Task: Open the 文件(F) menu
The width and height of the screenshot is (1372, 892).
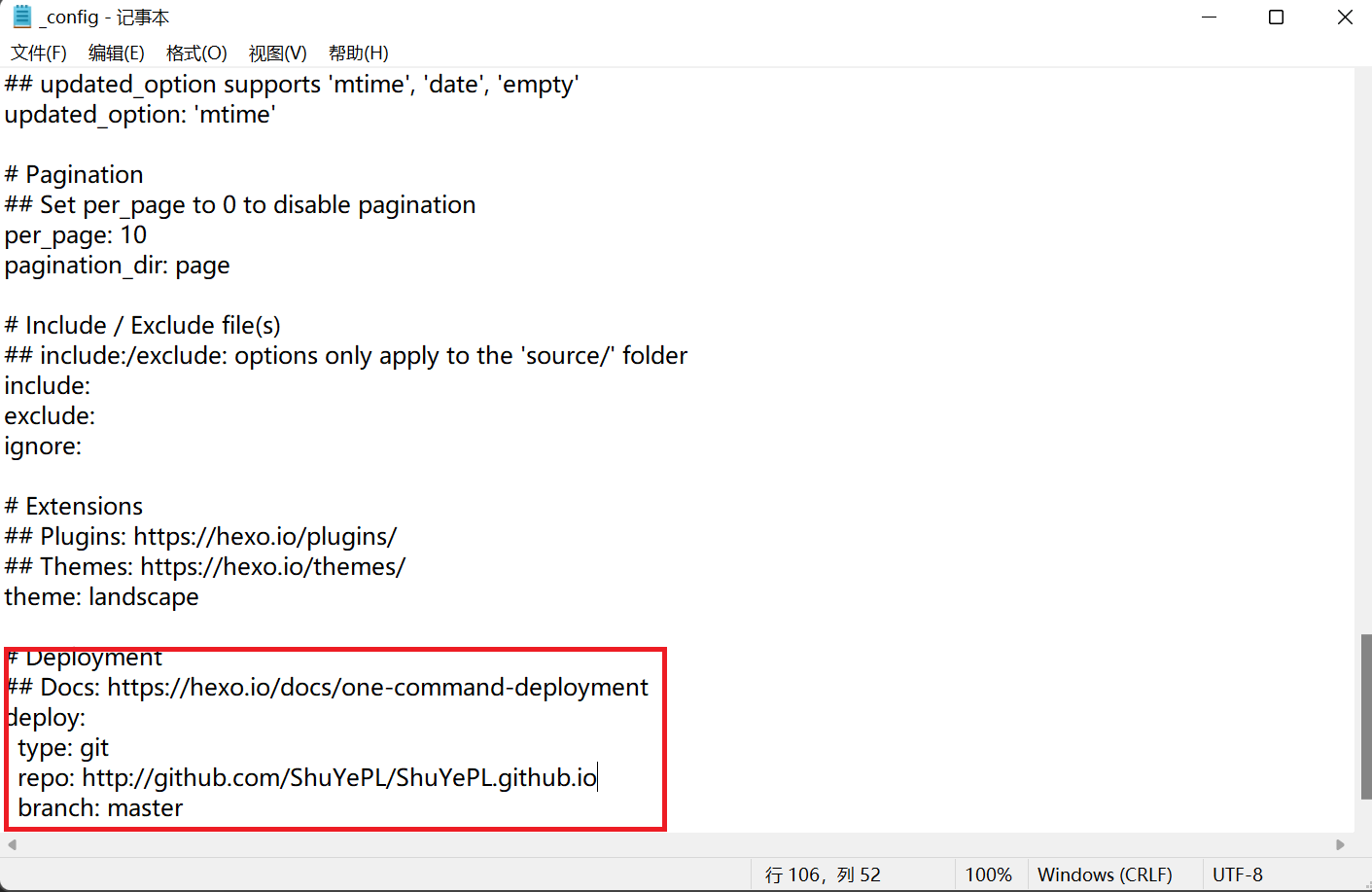Action: pyautogui.click(x=39, y=54)
